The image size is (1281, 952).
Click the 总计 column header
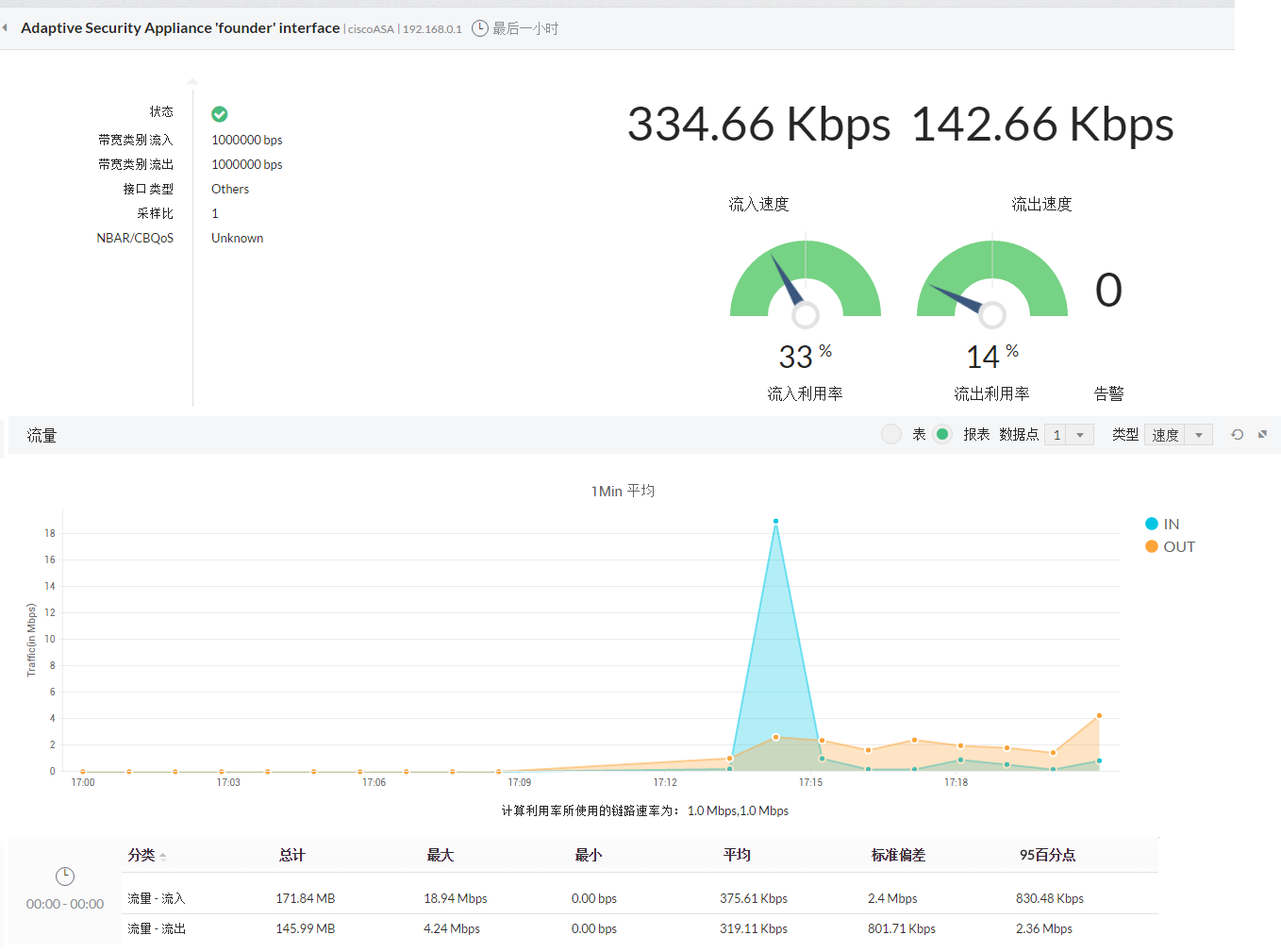tap(291, 855)
